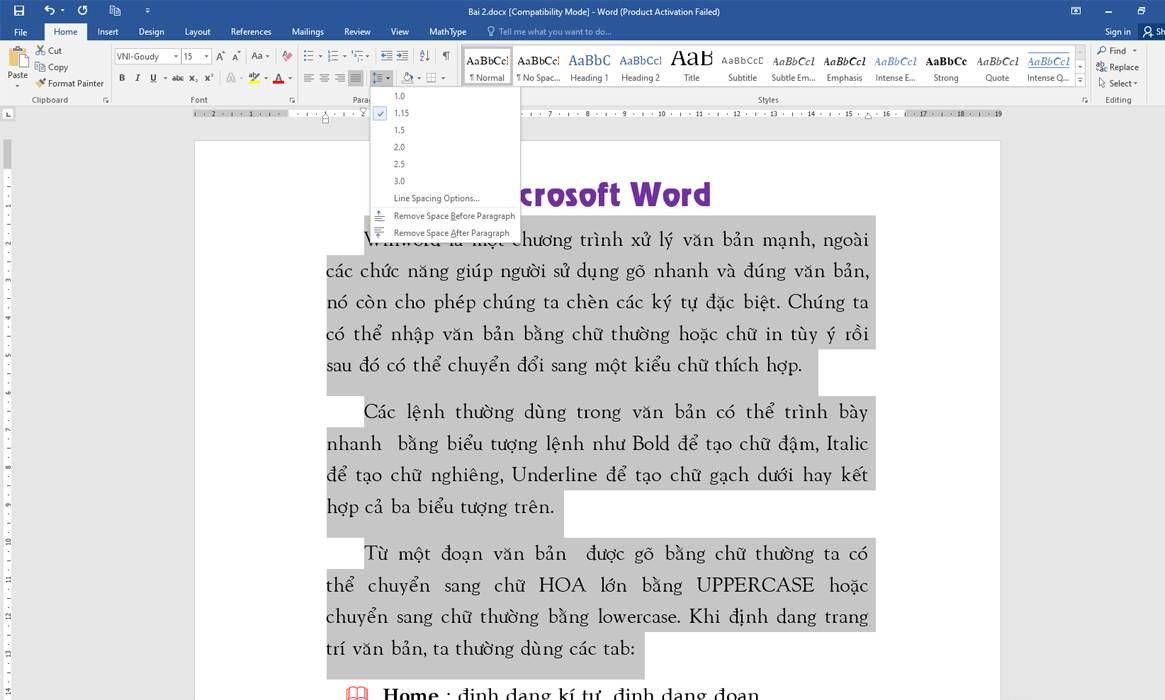Click the Format Painter brush
The image size is (1165, 700).
tap(69, 83)
